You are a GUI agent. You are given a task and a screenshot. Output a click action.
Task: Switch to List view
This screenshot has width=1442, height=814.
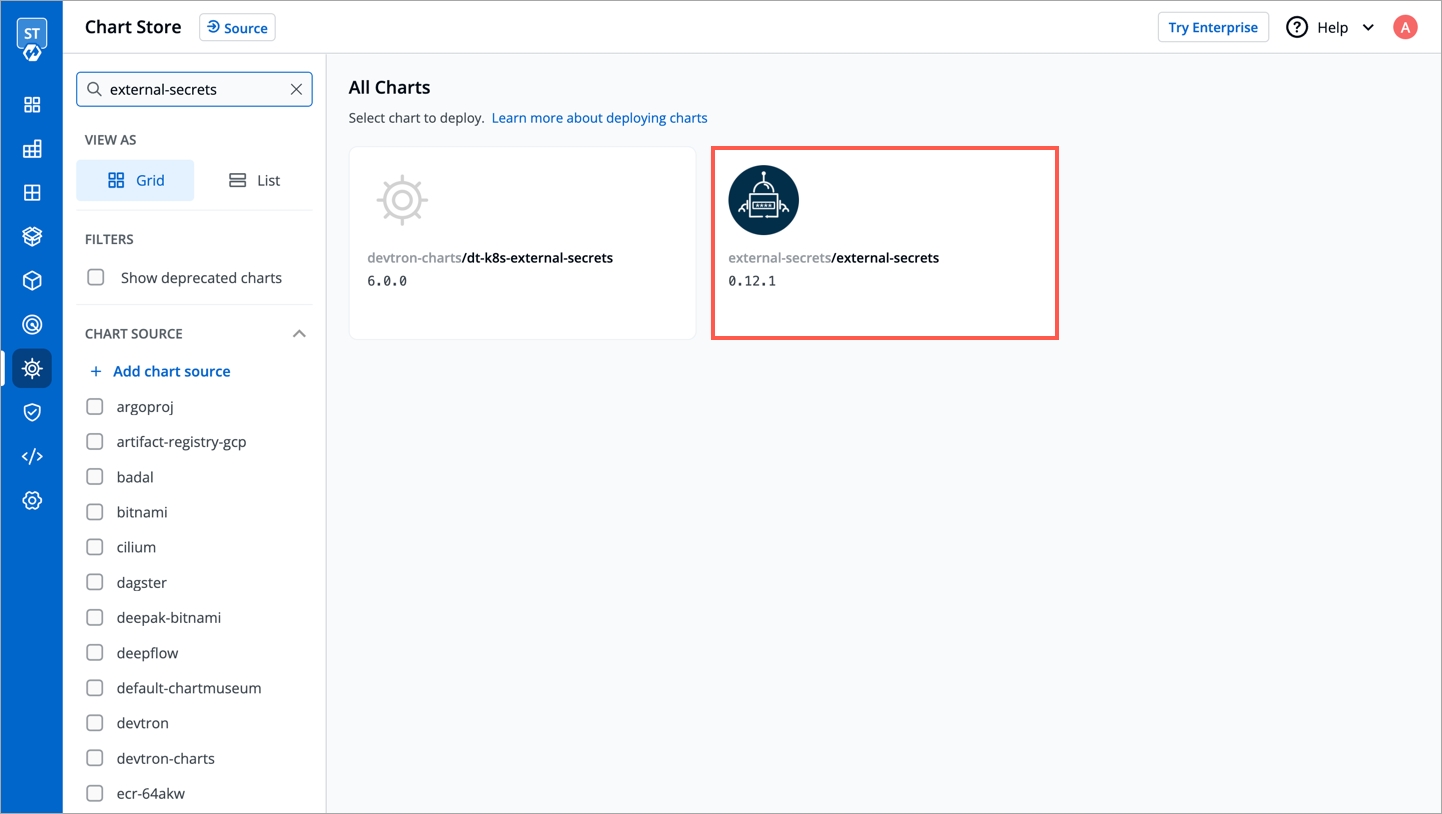[254, 181]
